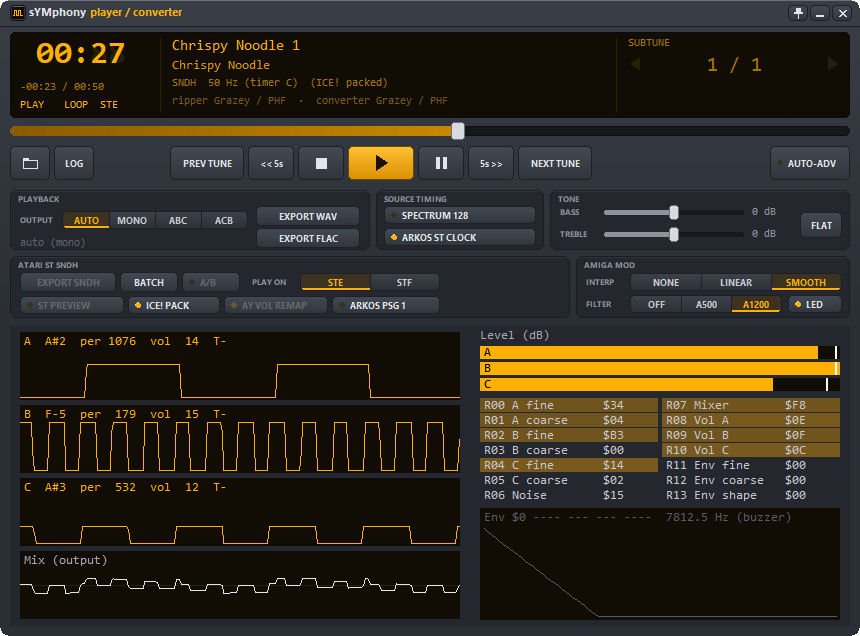Enable SPECTRUM 128 source timing
Screen dimensions: 860x636
pyautogui.click(x=460, y=215)
